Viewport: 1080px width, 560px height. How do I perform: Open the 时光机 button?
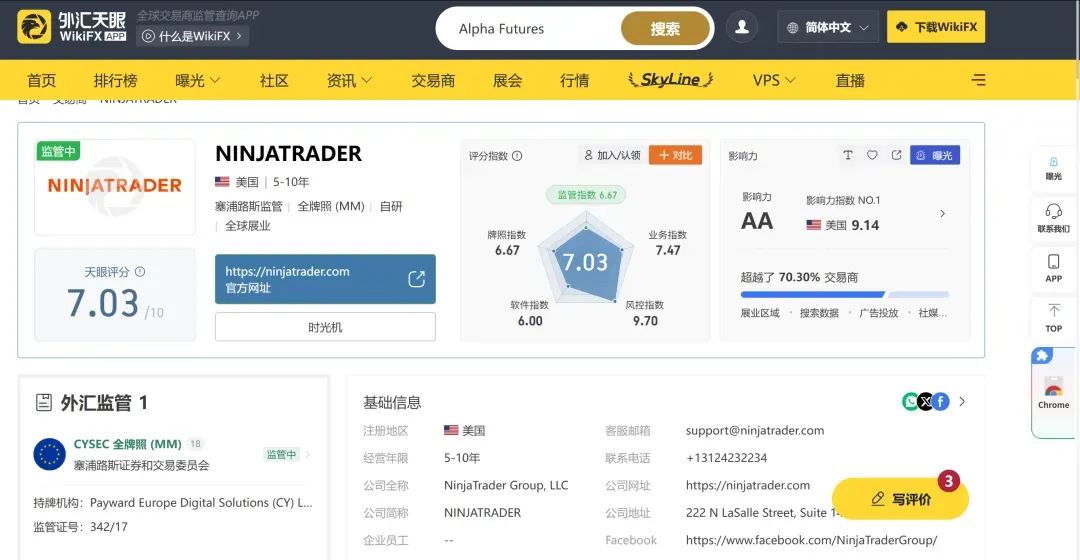coord(325,327)
